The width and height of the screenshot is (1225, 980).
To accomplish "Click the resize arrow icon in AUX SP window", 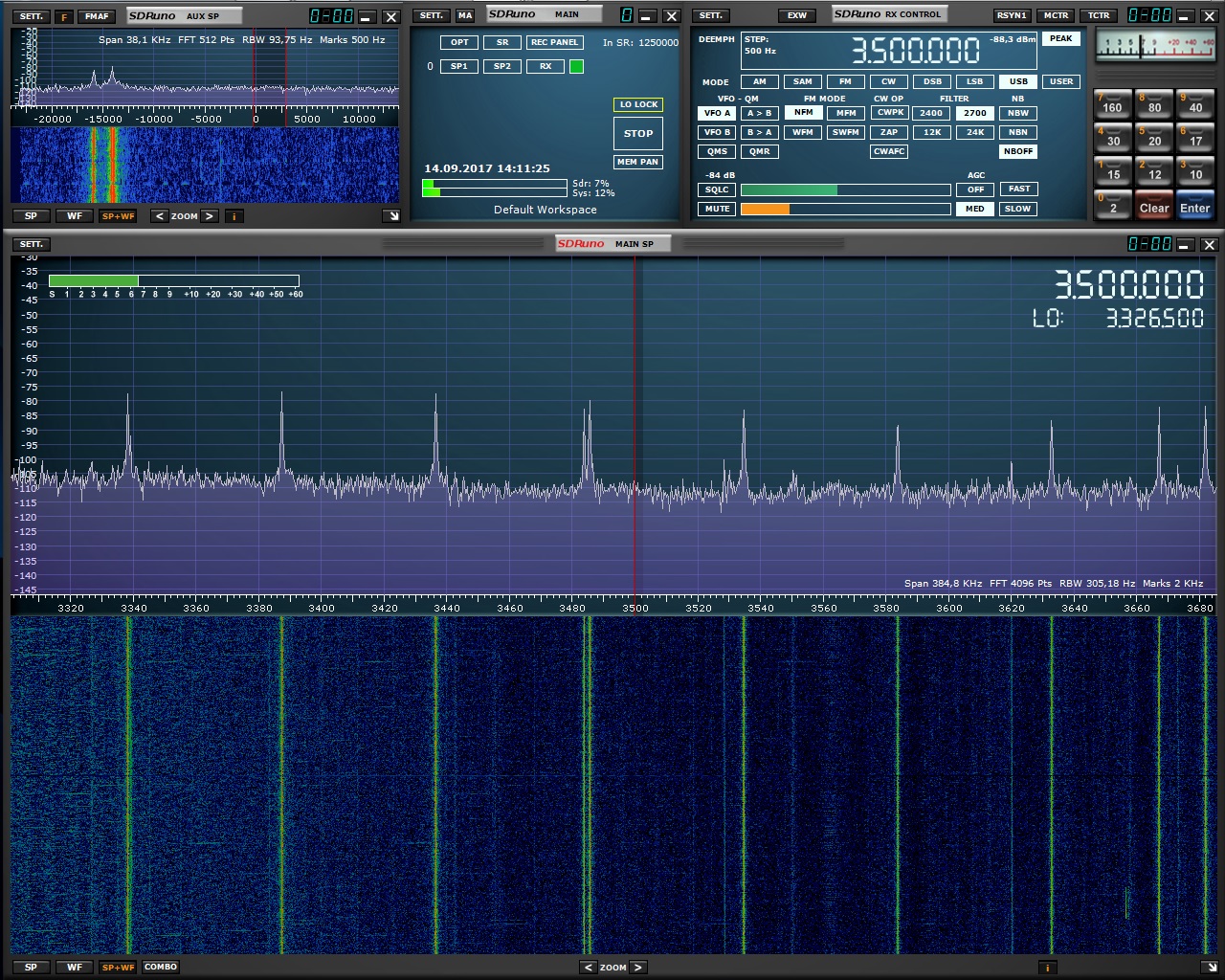I will point(391,216).
